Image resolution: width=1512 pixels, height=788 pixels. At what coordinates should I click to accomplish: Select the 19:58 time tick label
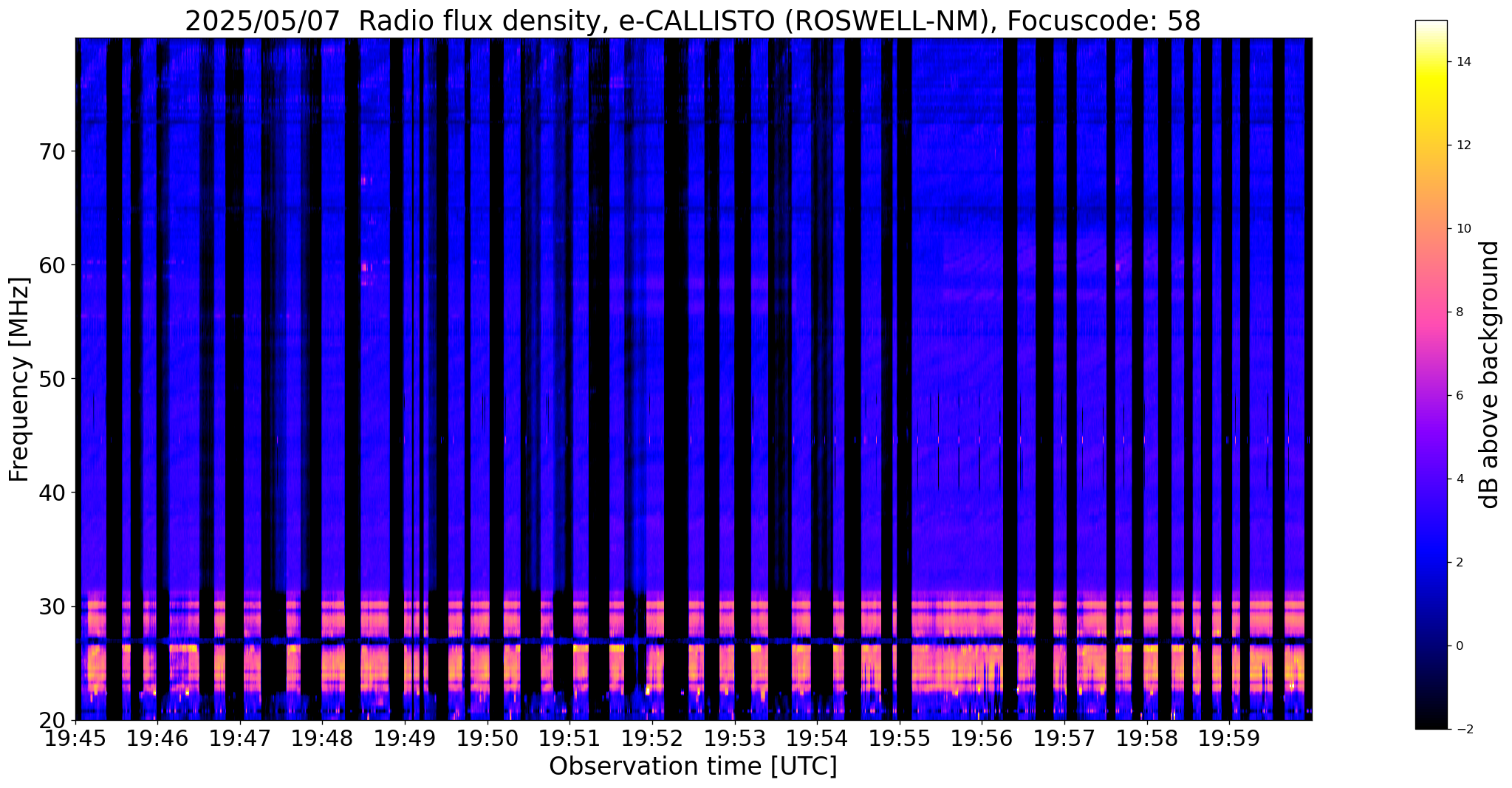tap(1146, 738)
